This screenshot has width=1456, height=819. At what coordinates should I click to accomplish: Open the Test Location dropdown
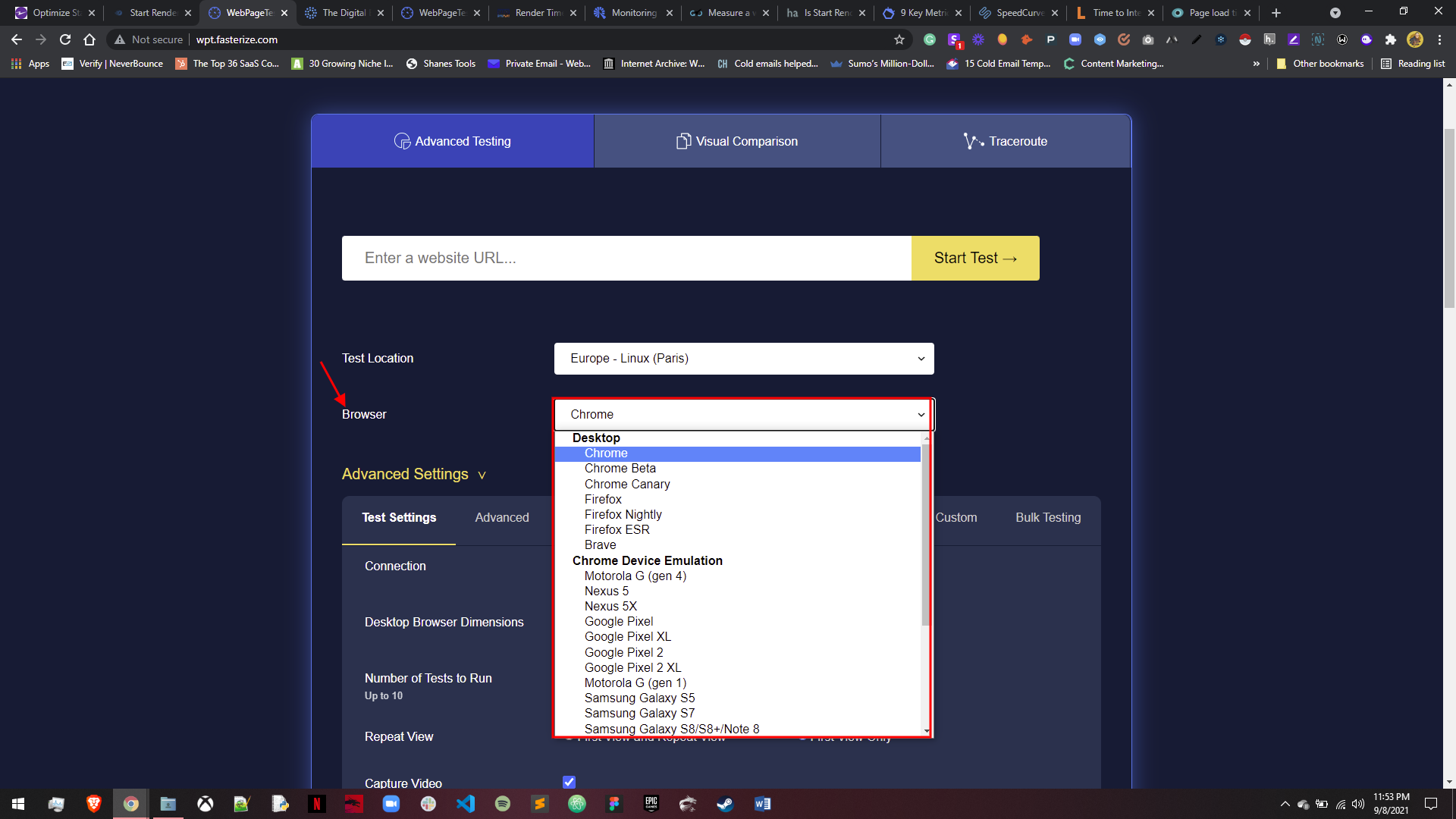point(744,359)
